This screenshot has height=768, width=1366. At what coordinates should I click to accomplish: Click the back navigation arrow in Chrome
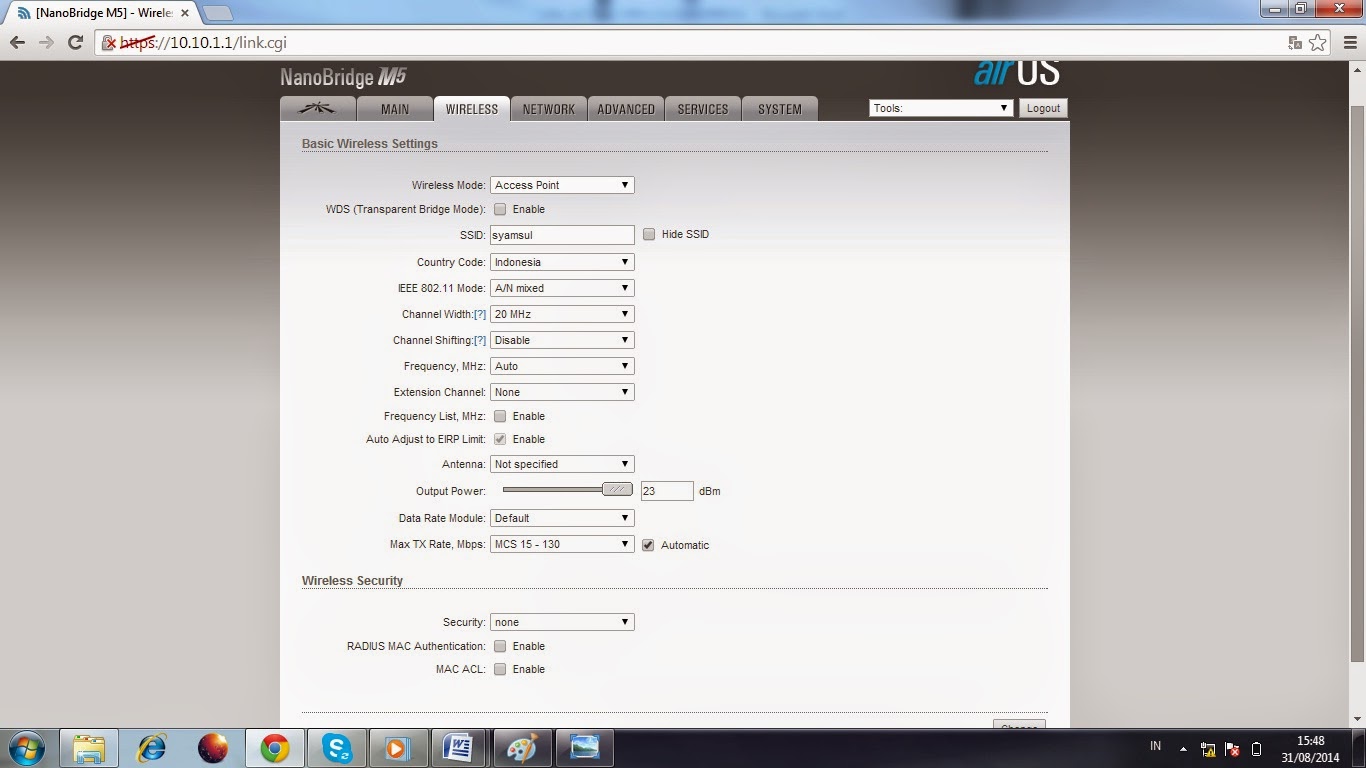17,43
